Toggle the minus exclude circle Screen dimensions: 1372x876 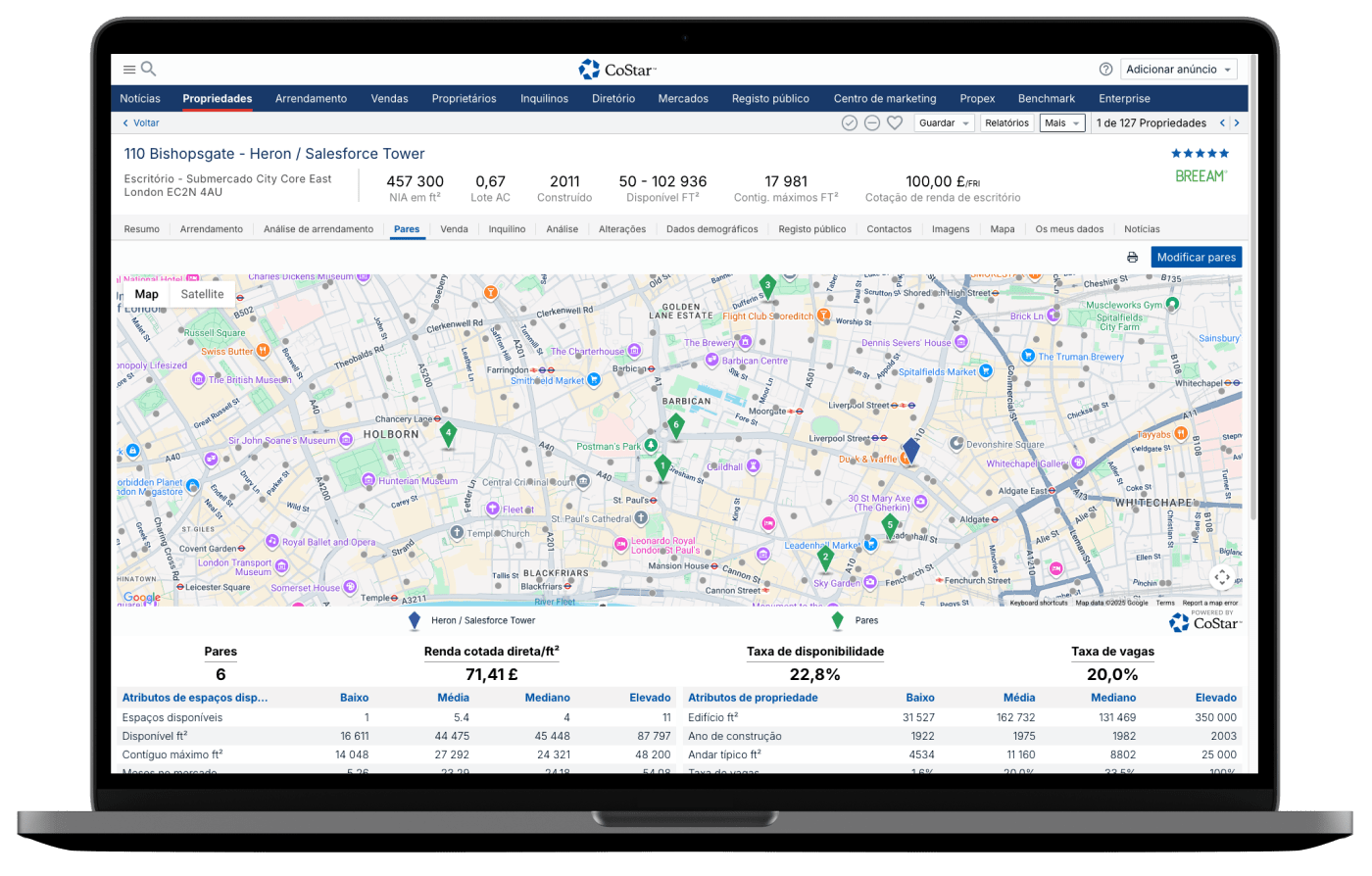tap(871, 123)
